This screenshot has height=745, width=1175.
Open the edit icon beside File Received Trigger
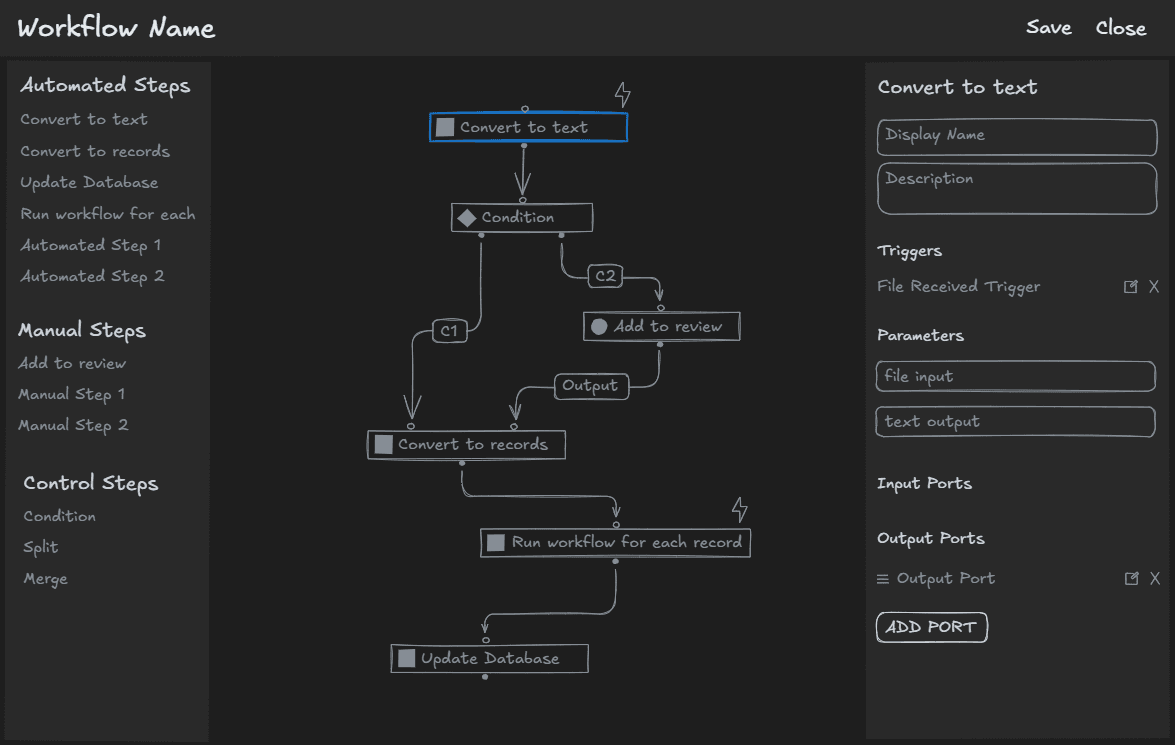tap(1131, 286)
